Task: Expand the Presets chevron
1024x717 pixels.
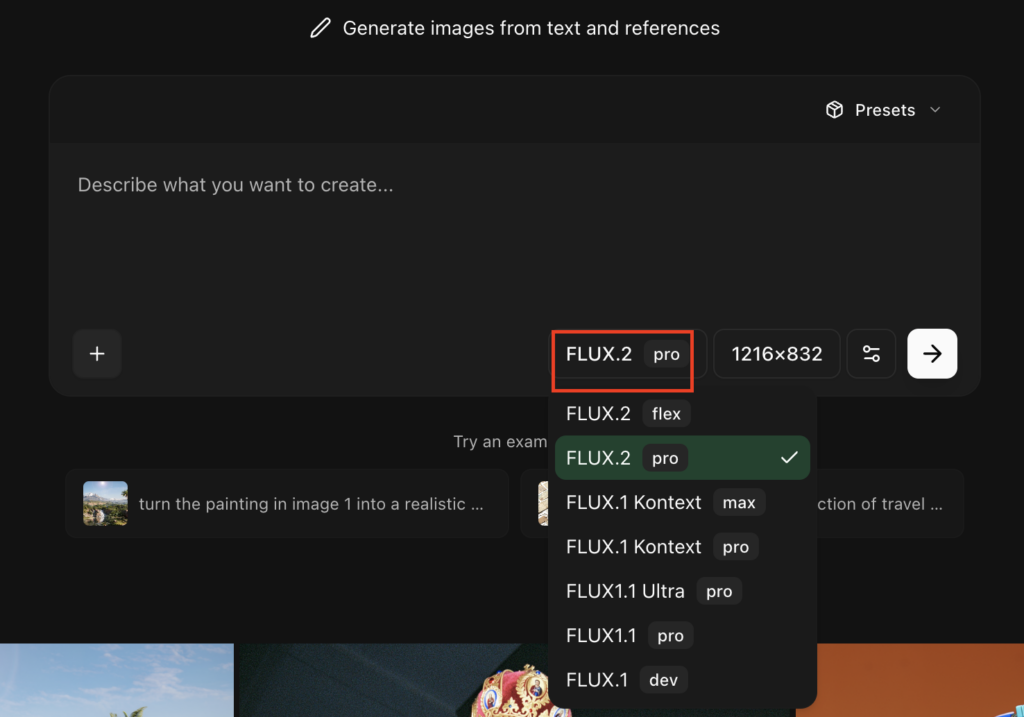Action: [x=936, y=110]
